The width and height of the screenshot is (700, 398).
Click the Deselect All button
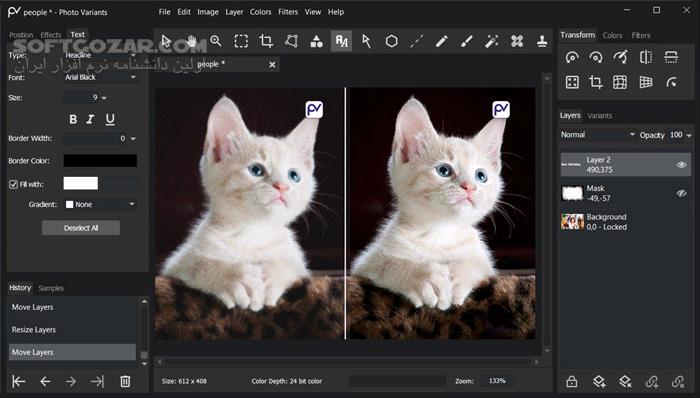tap(81, 228)
